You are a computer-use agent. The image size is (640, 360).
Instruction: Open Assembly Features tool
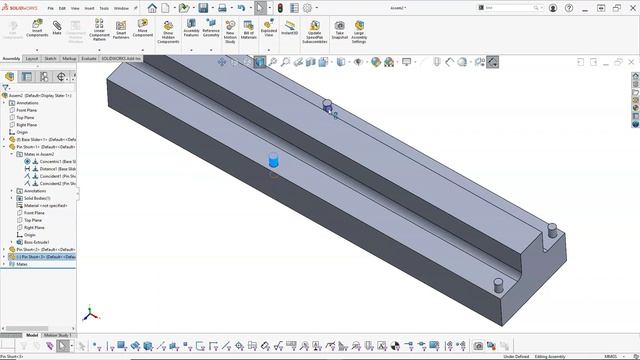pyautogui.click(x=191, y=28)
